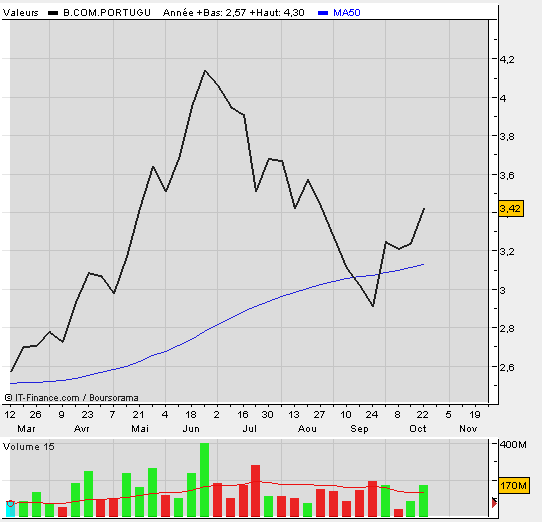Image resolution: width=542 pixels, height=522 pixels.
Task: Click the price low point near 24 September
Action: (373, 306)
